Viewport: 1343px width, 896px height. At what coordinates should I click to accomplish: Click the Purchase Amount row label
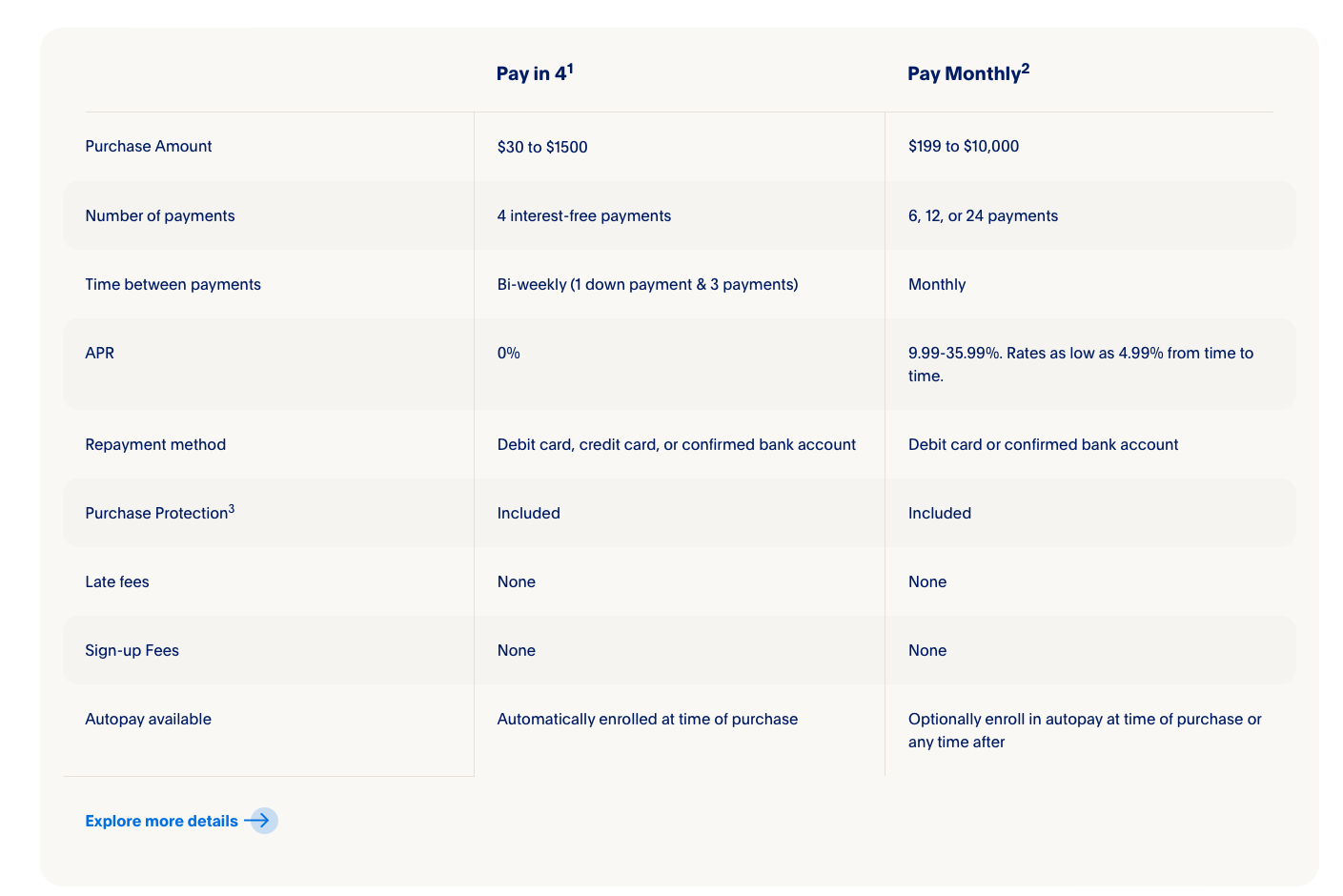[x=149, y=146]
